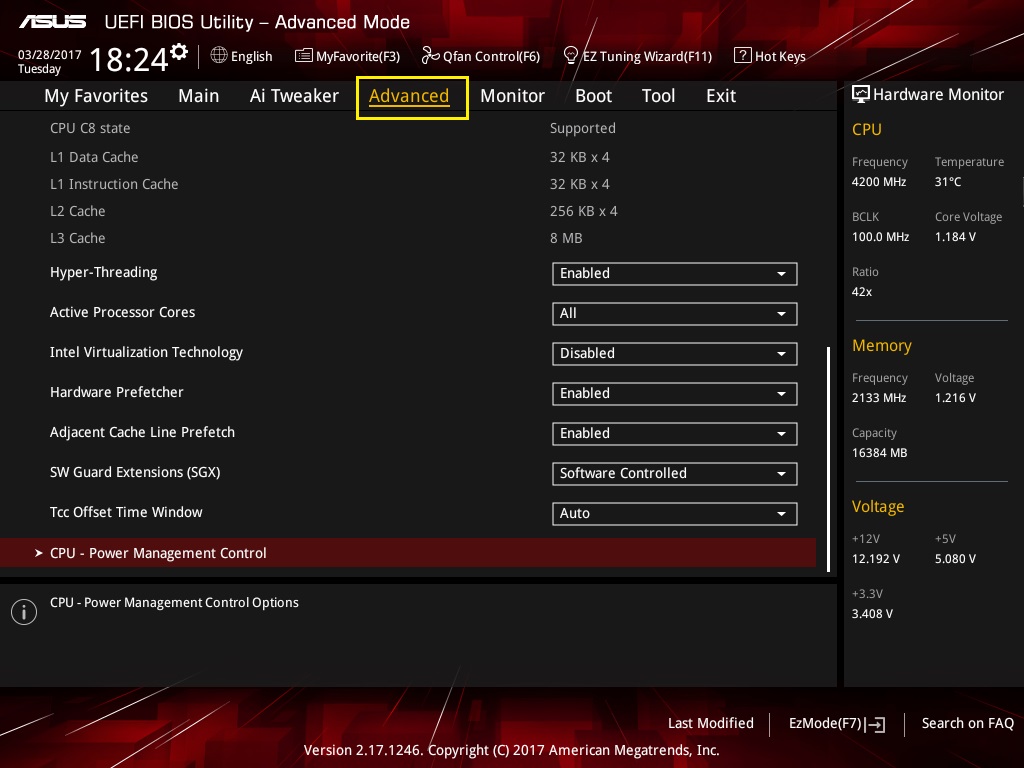Click the 12.192 V voltage reading

876,558
